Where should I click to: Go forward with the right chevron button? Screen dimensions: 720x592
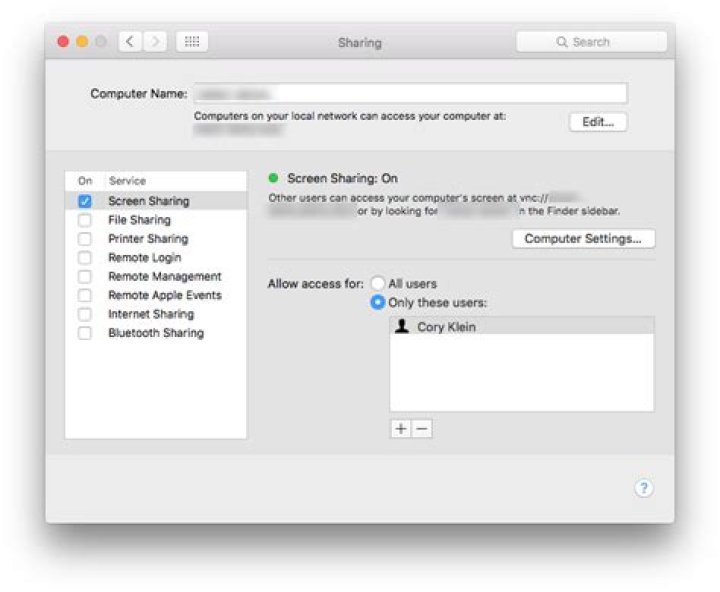pyautogui.click(x=155, y=42)
